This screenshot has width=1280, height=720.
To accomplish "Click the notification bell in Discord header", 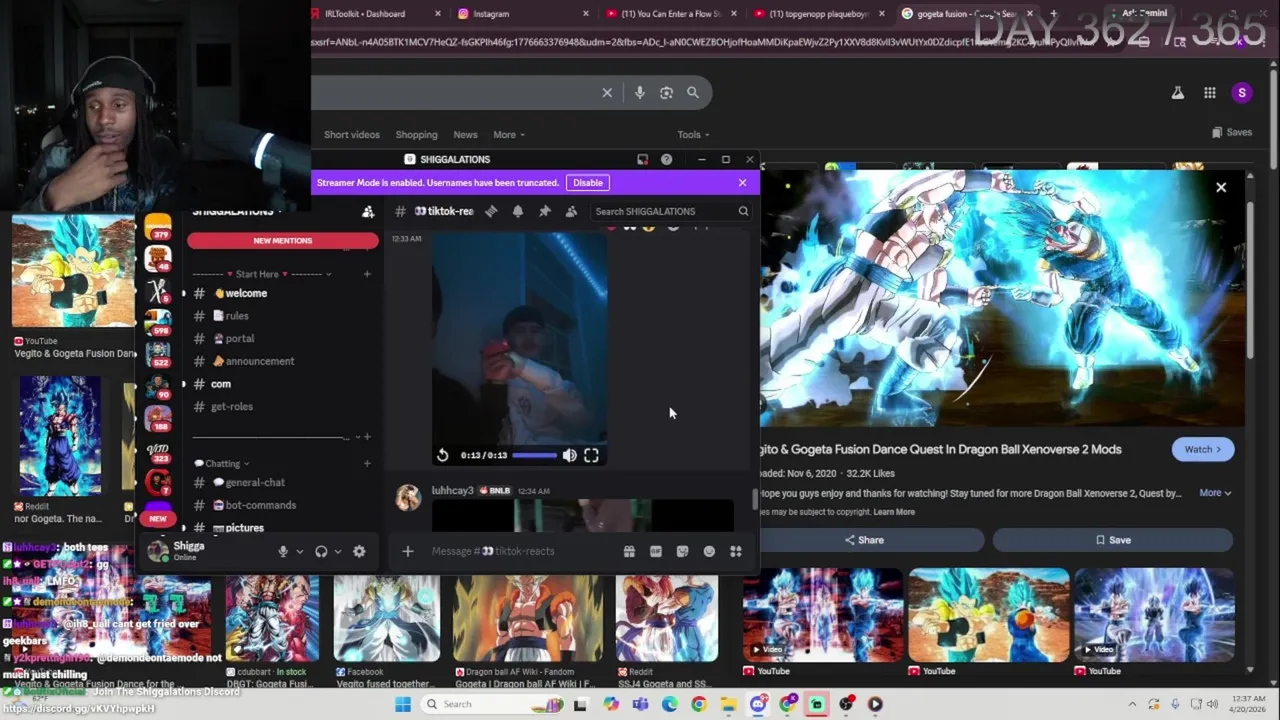I will [x=518, y=211].
